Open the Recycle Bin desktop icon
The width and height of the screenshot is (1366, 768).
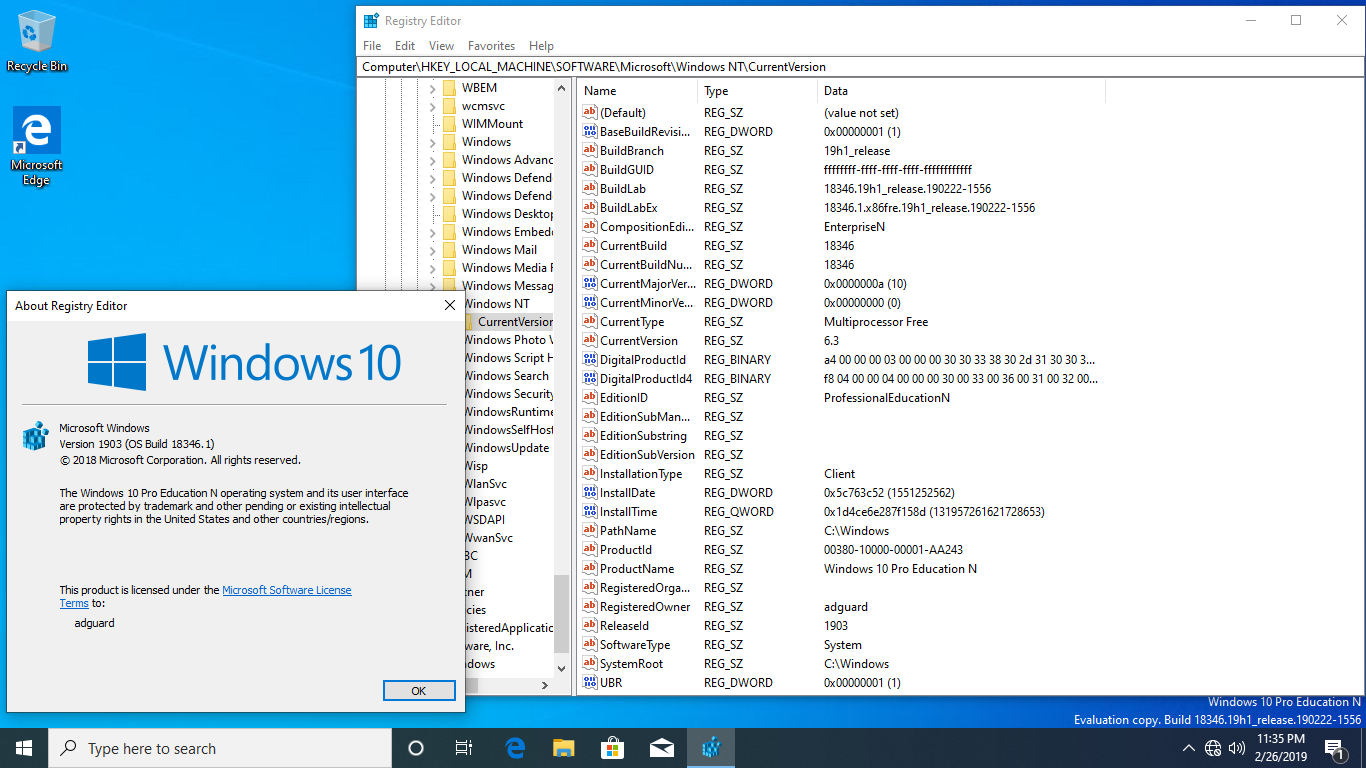coord(37,41)
